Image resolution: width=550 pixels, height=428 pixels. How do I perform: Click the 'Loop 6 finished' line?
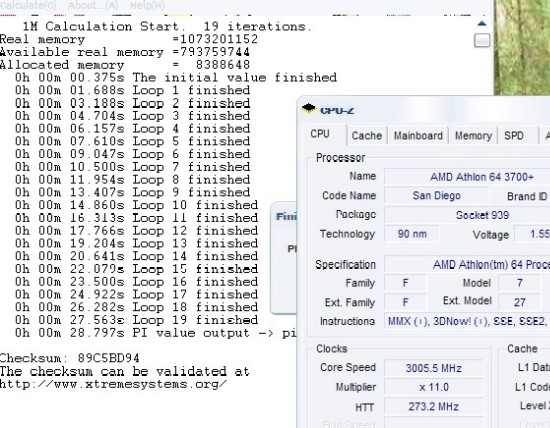[133, 154]
